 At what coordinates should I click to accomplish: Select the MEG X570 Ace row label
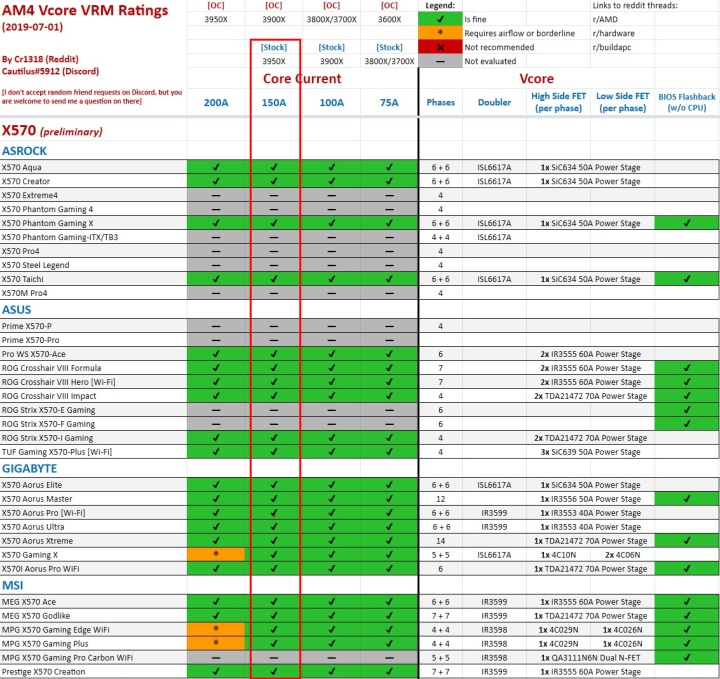[x=28, y=602]
